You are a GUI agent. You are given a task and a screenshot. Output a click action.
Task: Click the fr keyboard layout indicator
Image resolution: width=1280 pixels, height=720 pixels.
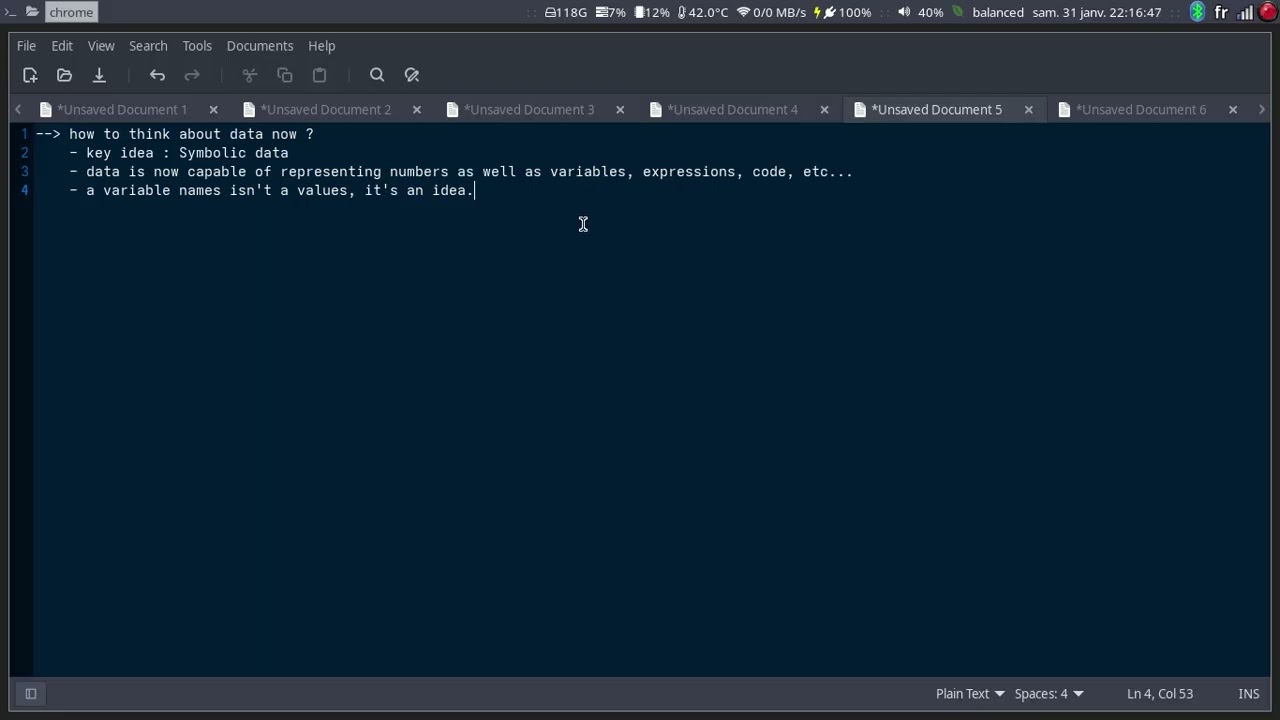(x=1221, y=12)
